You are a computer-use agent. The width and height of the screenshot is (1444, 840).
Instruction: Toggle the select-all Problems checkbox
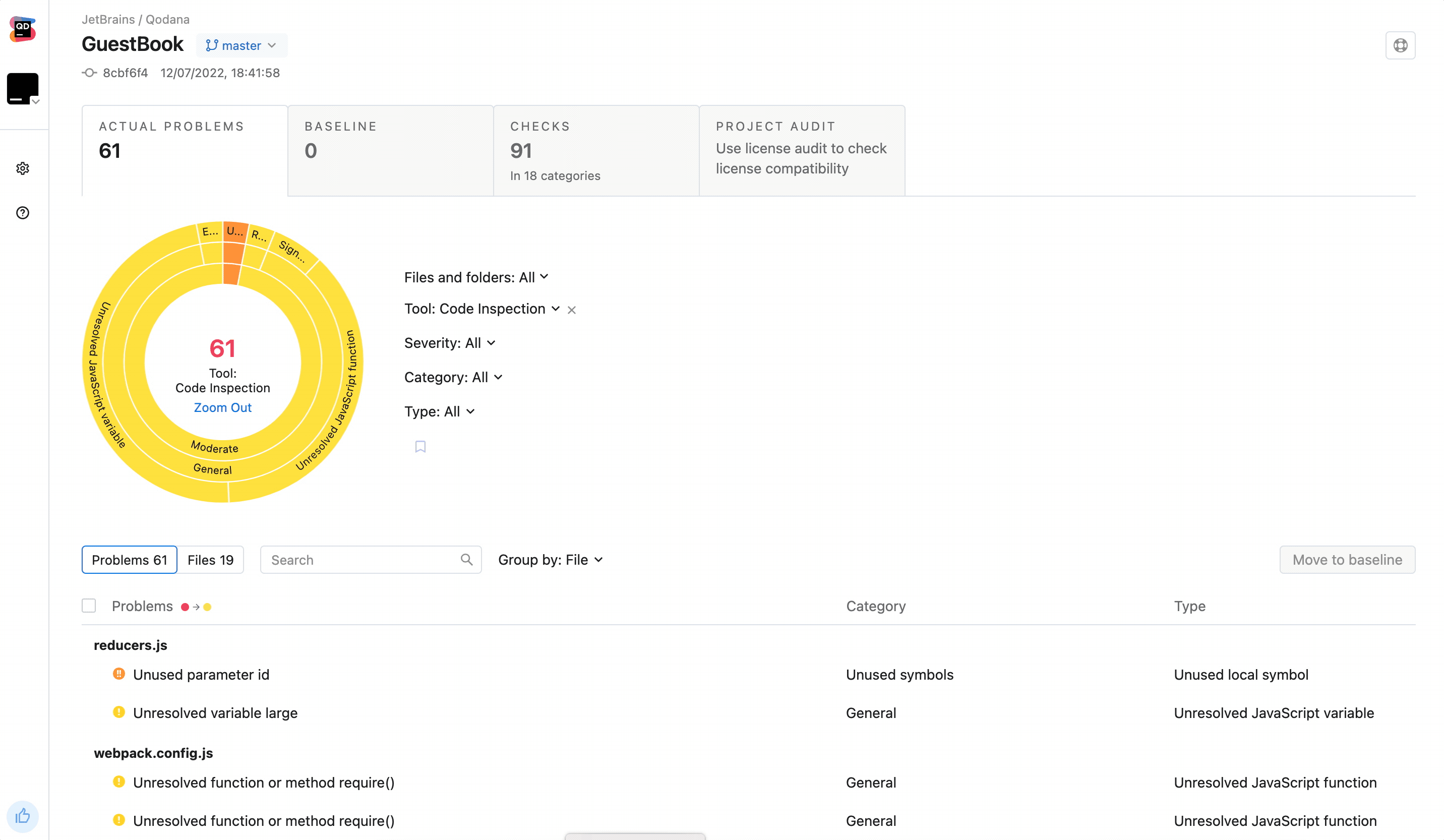coord(89,606)
